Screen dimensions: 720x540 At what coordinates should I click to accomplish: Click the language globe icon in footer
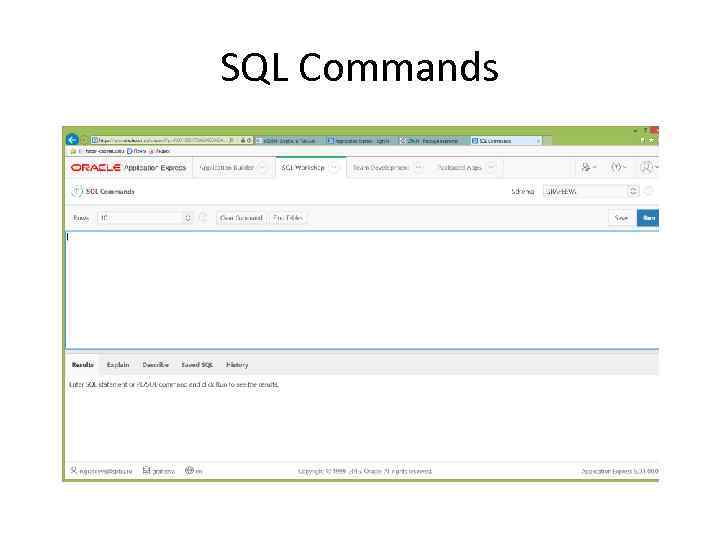(189, 470)
